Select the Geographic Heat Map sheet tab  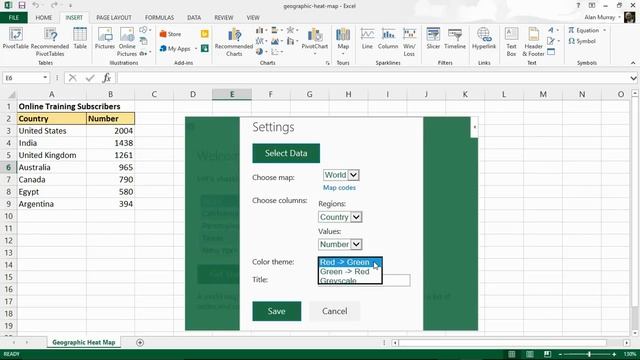(x=84, y=342)
